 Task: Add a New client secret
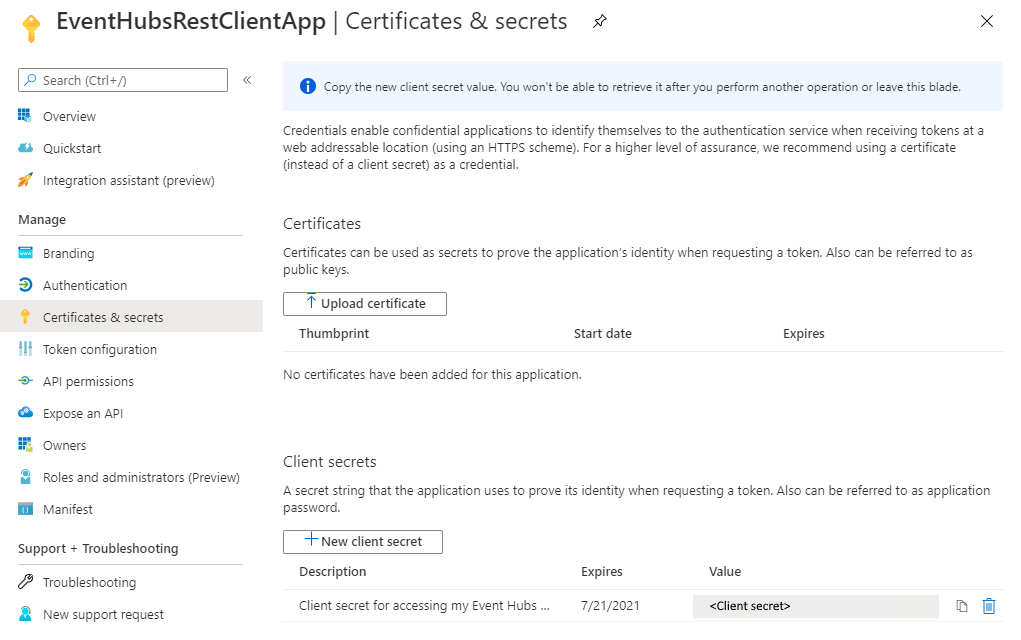[363, 542]
